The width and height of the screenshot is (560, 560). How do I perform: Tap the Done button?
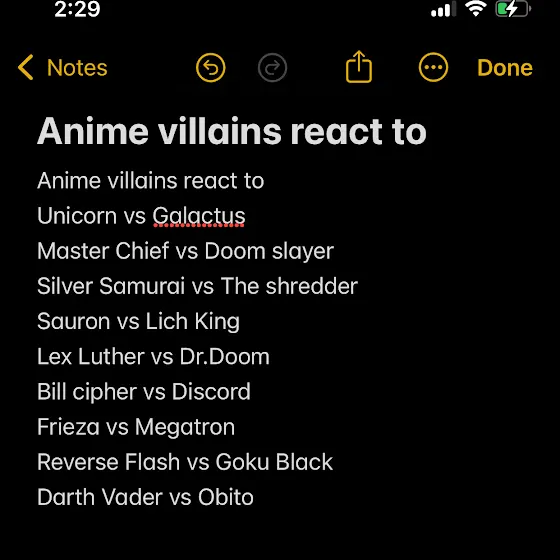click(505, 68)
